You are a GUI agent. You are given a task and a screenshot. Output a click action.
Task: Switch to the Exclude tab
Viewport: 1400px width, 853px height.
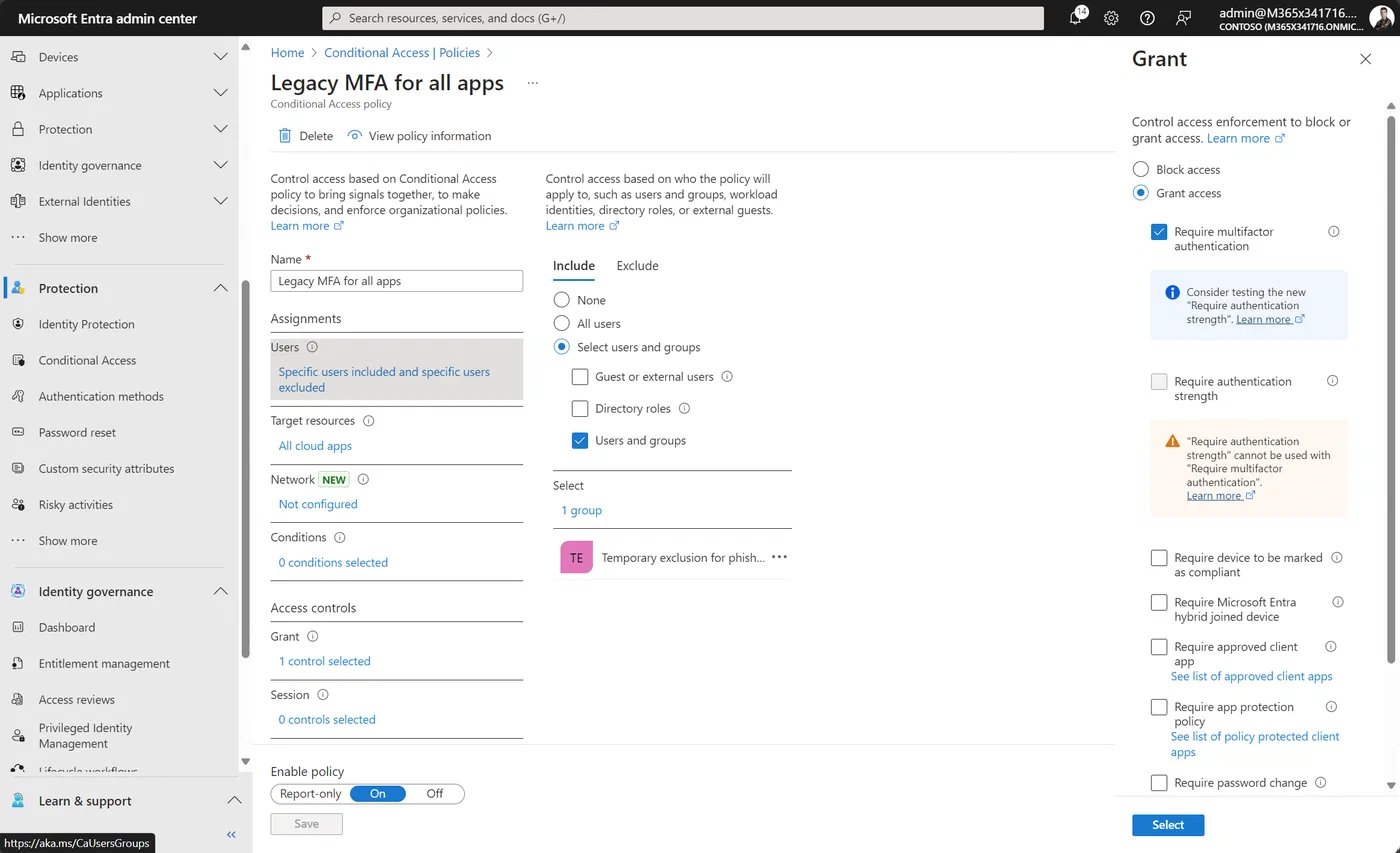(637, 266)
